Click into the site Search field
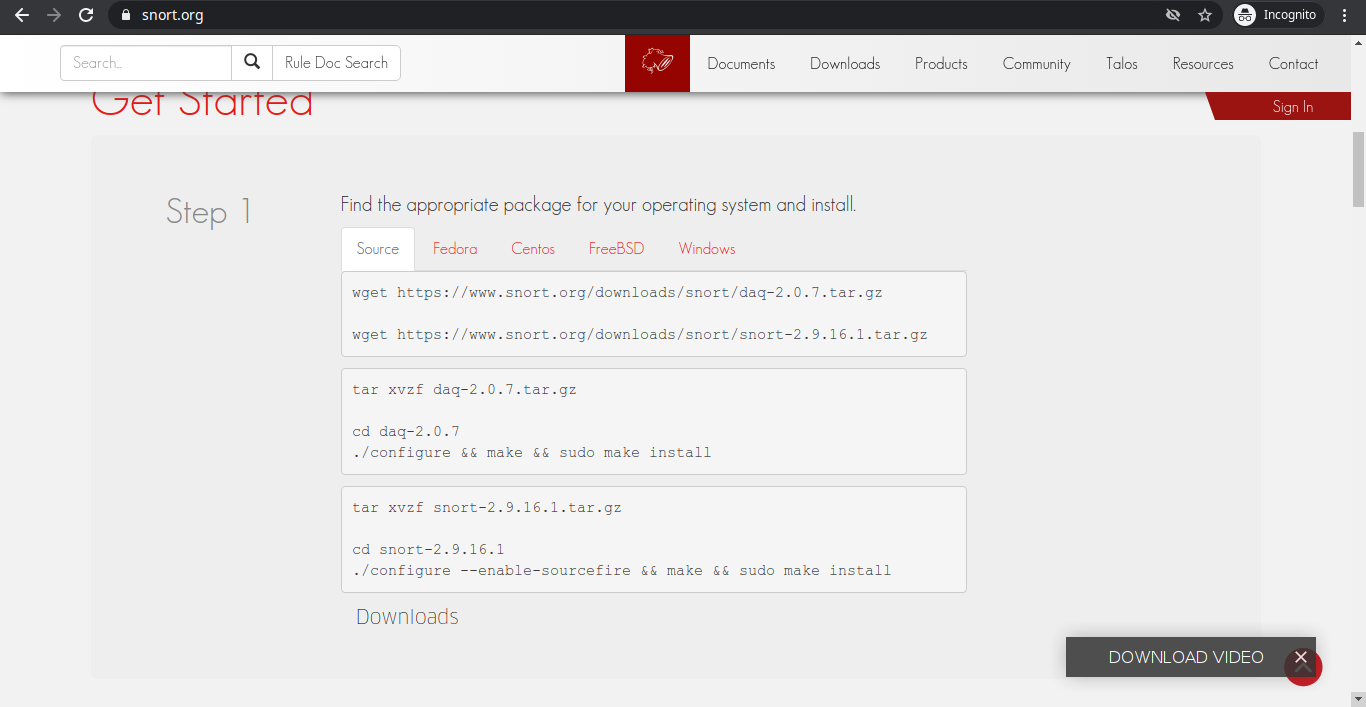1366x707 pixels. click(x=146, y=63)
